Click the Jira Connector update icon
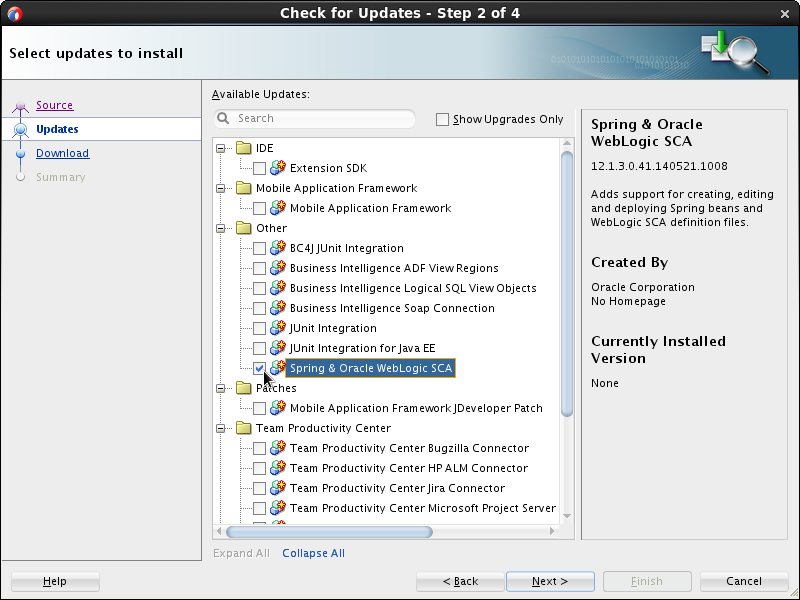Screen dimensions: 800x600 pyautogui.click(x=278, y=488)
